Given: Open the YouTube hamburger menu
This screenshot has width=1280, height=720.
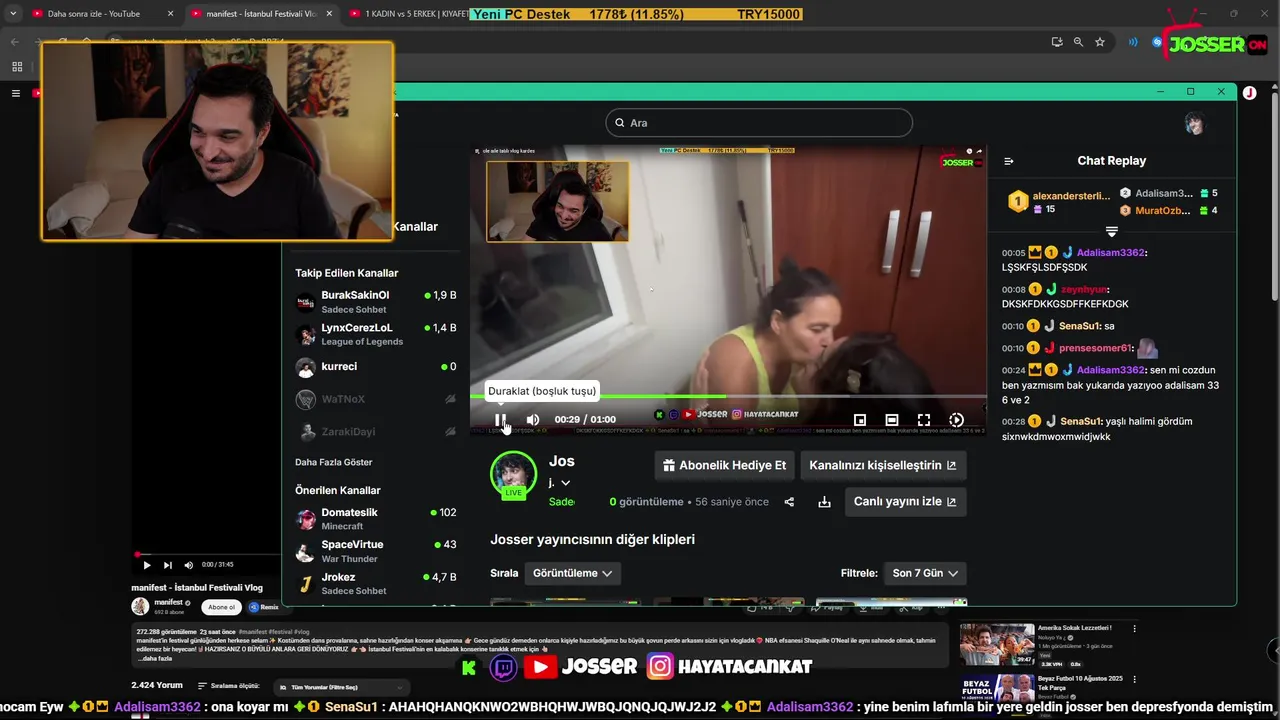Looking at the screenshot, I should [x=15, y=93].
